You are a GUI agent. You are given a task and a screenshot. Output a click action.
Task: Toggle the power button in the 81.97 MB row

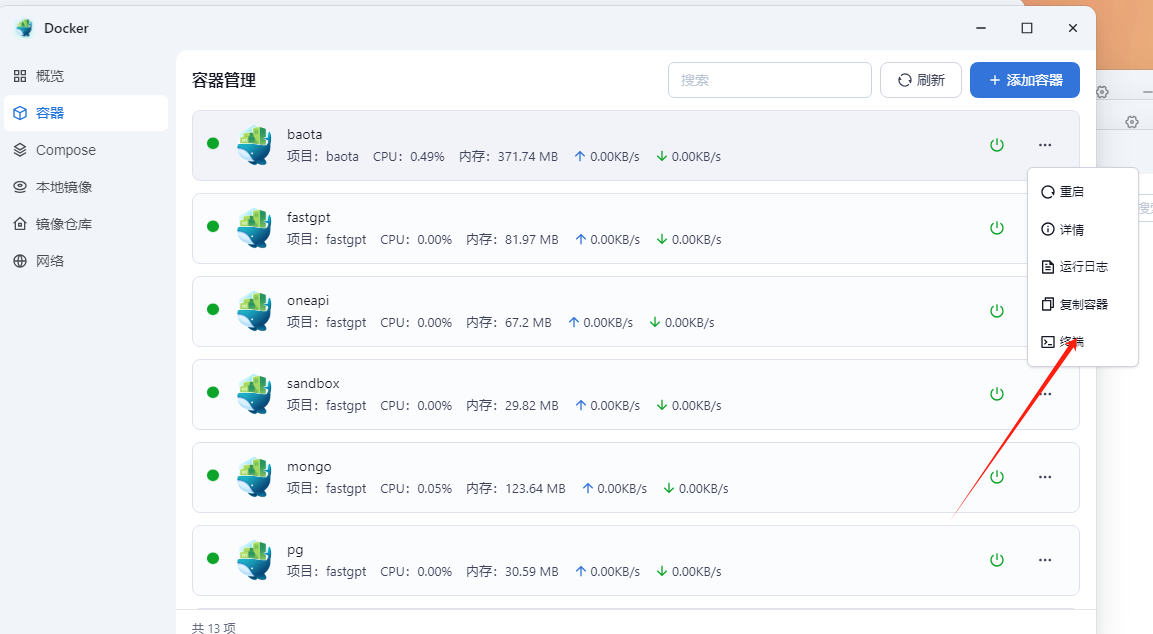[997, 228]
